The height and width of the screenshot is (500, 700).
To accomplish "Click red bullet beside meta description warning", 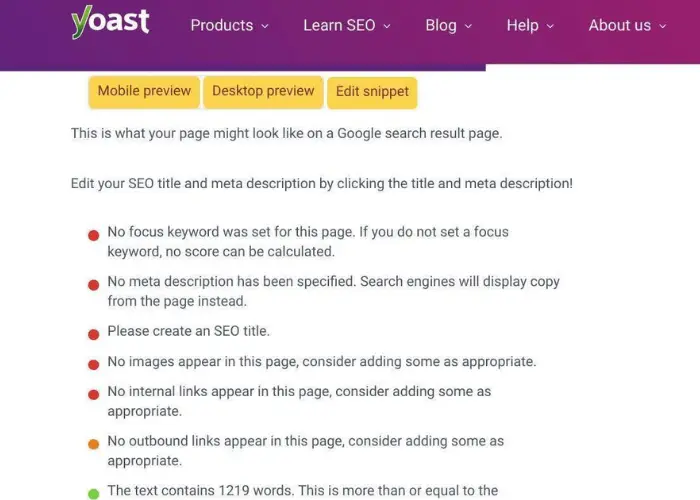I will coord(94,285).
